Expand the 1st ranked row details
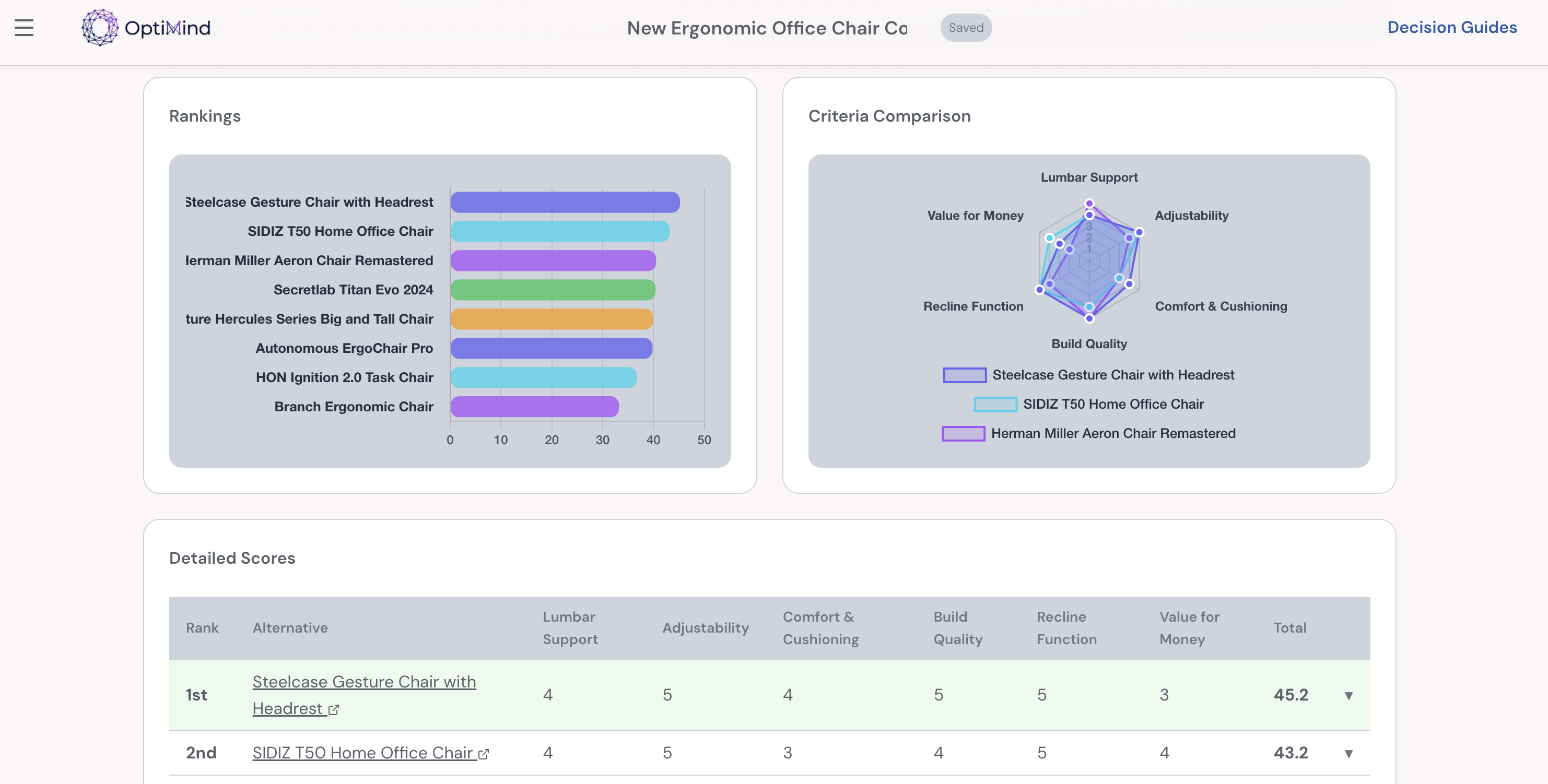This screenshot has height=784, width=1548. point(1348,696)
